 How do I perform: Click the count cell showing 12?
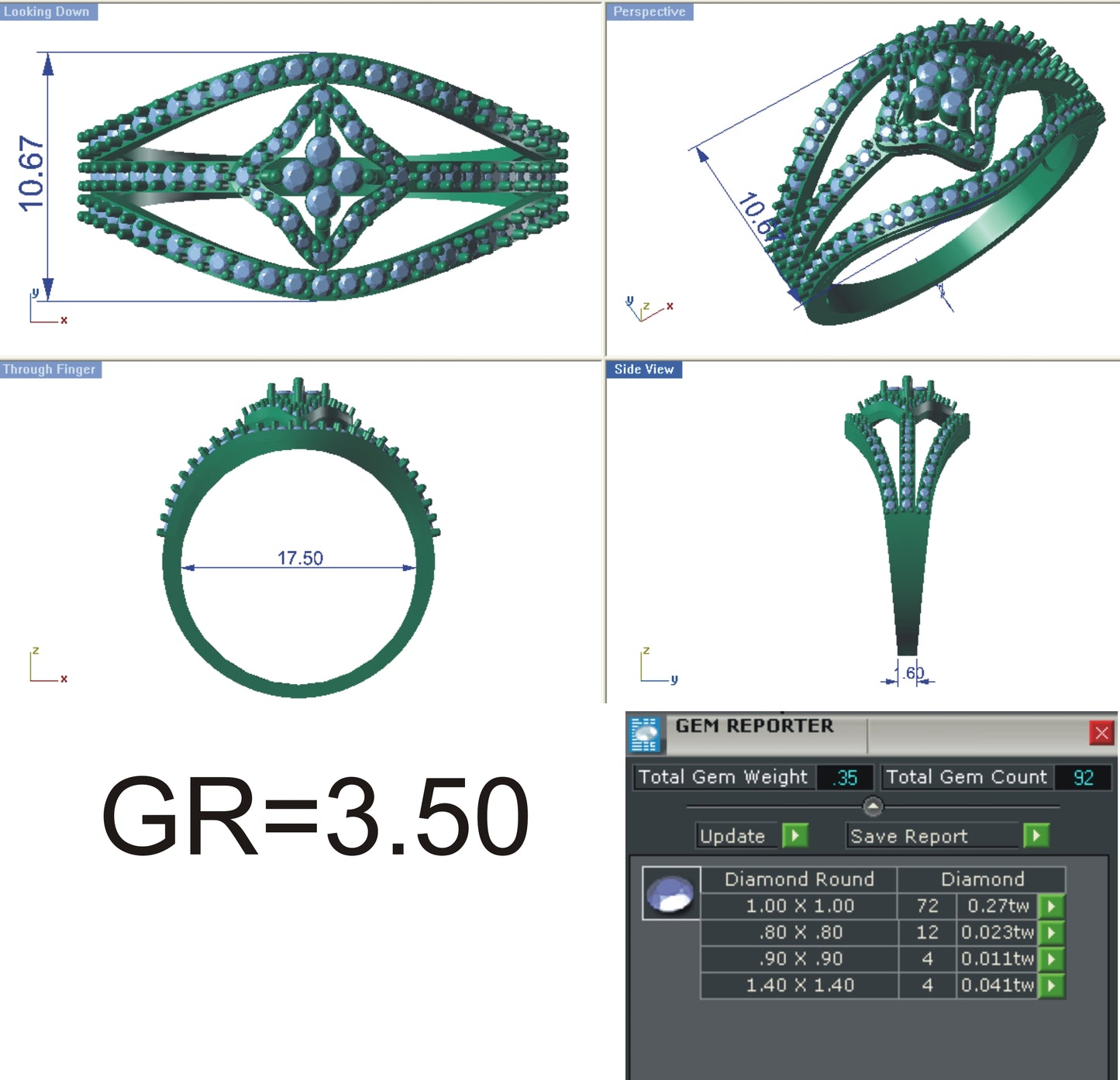(x=927, y=932)
